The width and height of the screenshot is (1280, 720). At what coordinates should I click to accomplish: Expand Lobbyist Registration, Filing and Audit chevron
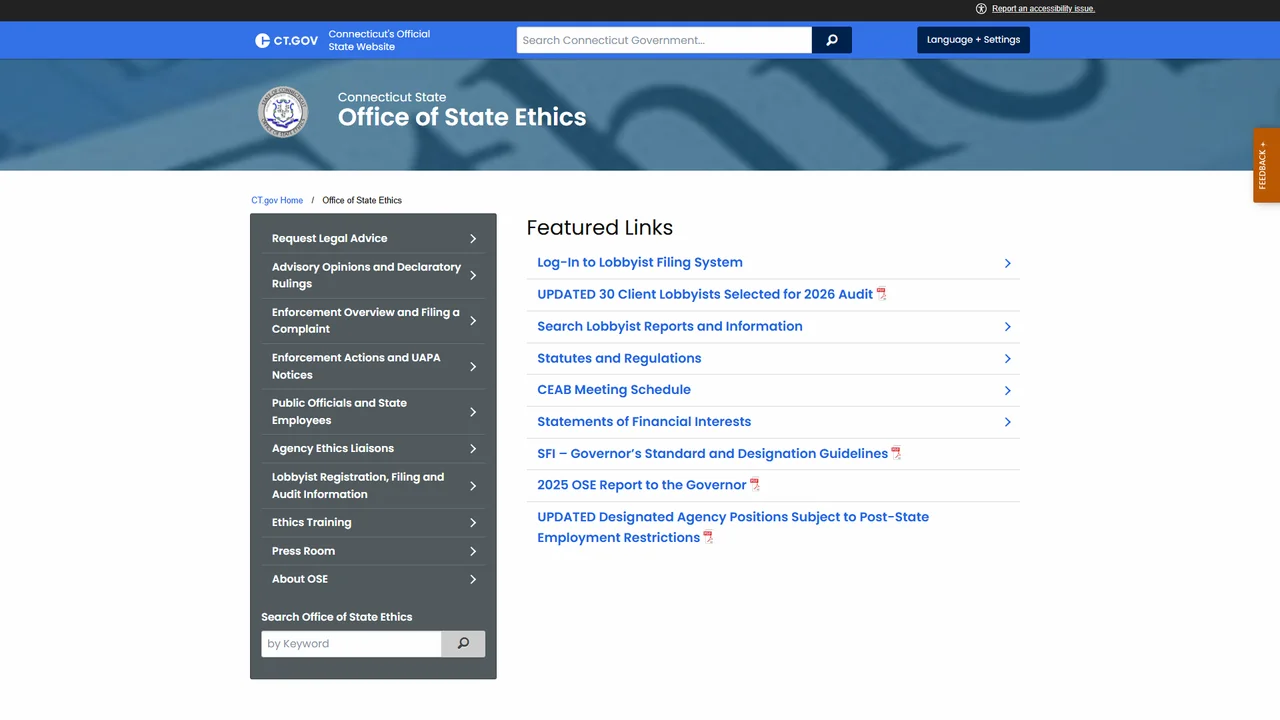pyautogui.click(x=473, y=486)
